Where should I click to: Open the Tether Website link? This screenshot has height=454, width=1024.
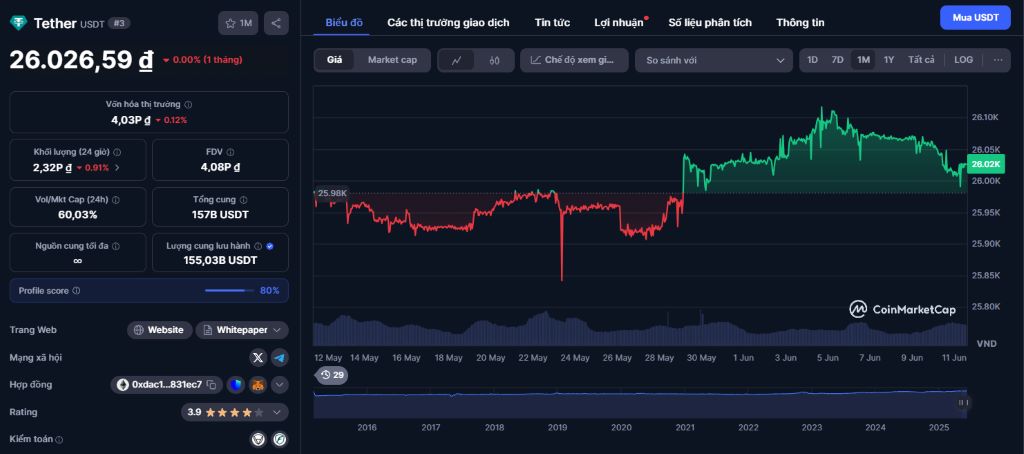pyautogui.click(x=159, y=330)
